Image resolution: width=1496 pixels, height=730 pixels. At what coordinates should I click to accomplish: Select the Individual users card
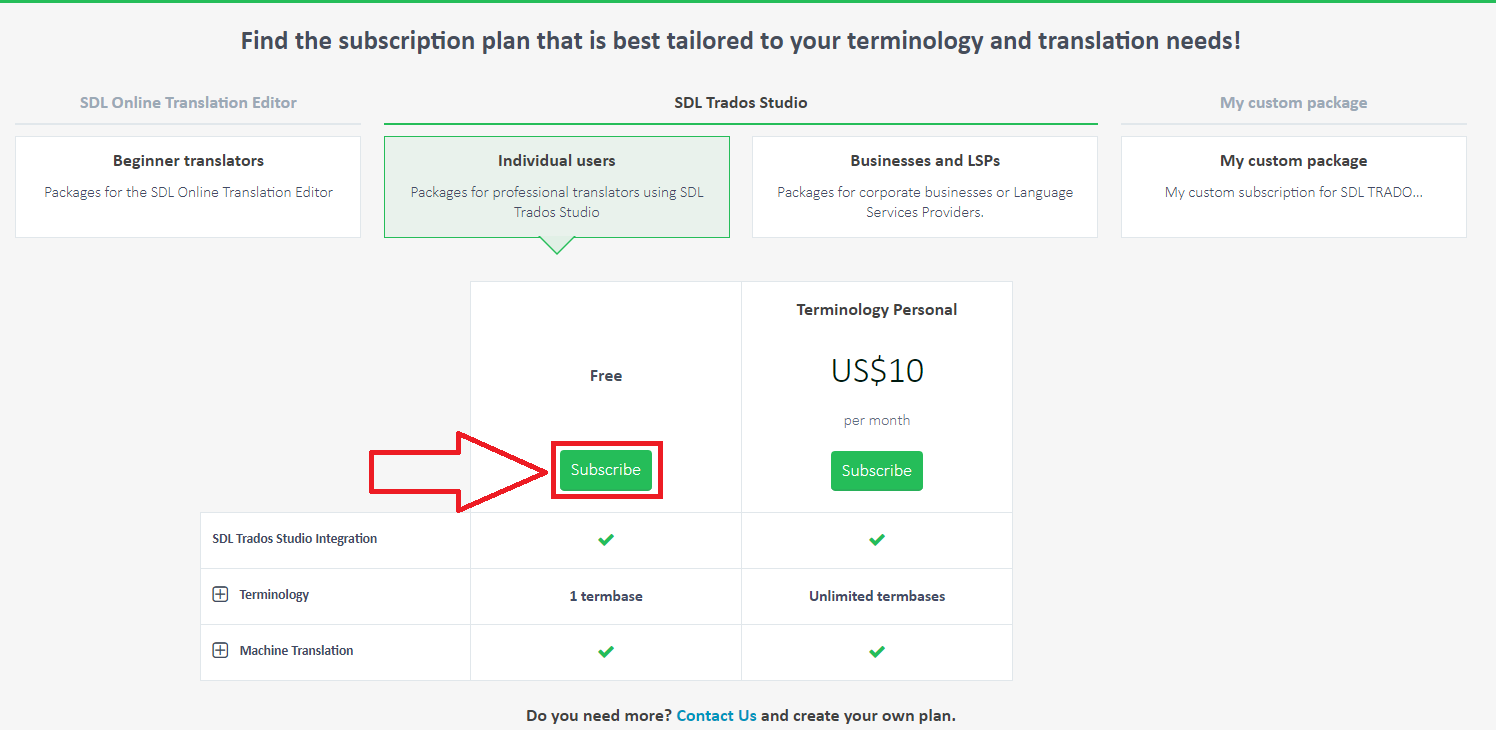click(x=557, y=187)
